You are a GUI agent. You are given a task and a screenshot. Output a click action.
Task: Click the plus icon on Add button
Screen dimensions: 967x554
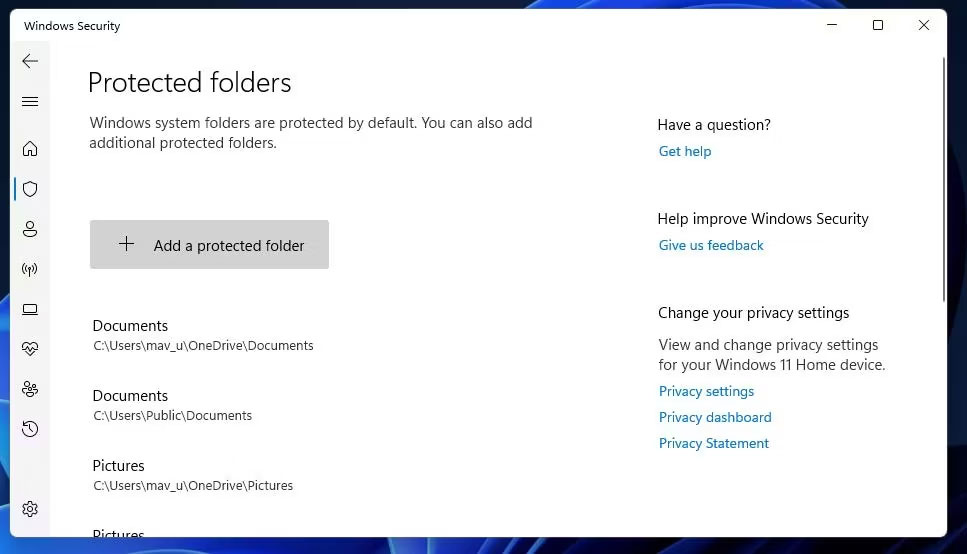pos(126,244)
